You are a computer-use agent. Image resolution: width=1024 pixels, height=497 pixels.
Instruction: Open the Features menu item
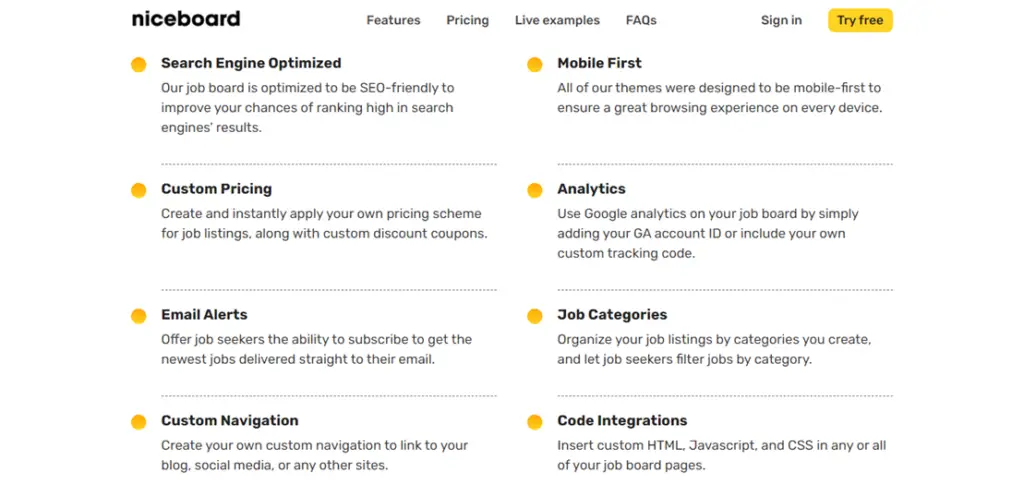pos(393,20)
